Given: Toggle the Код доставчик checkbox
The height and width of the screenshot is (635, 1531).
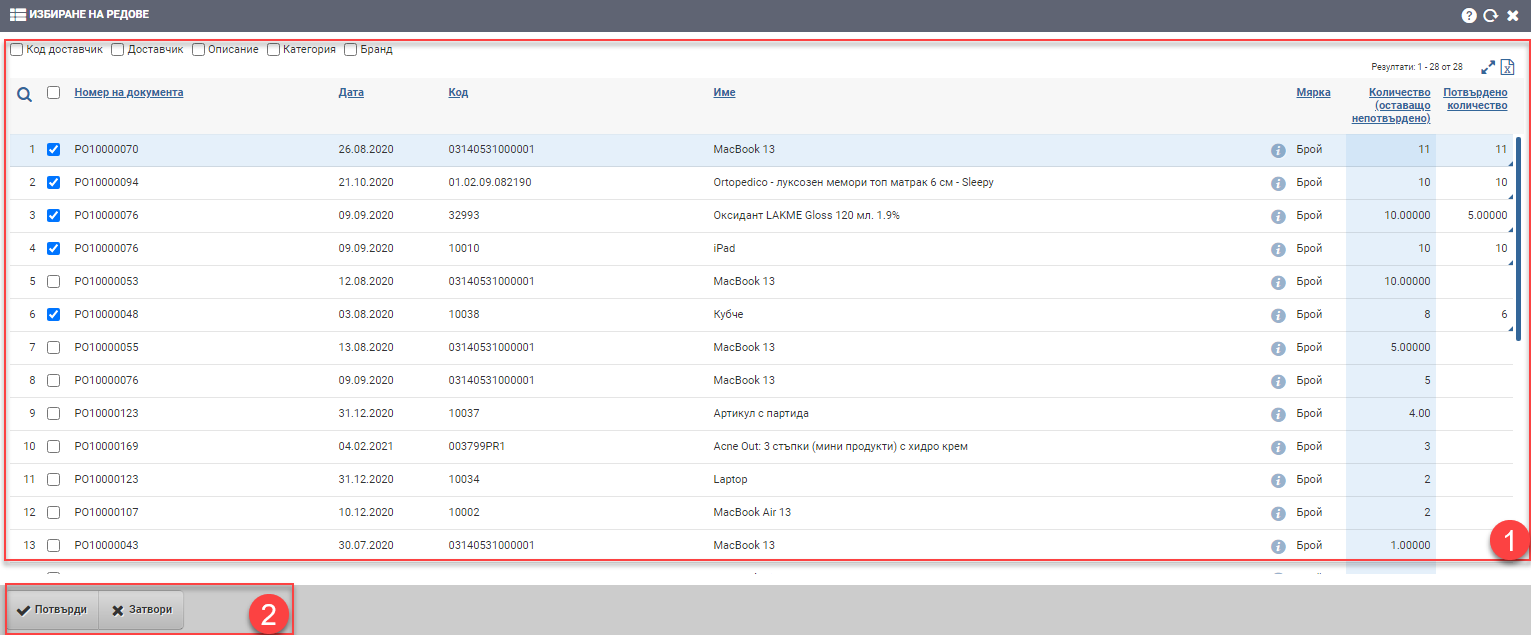Looking at the screenshot, I should [17, 49].
